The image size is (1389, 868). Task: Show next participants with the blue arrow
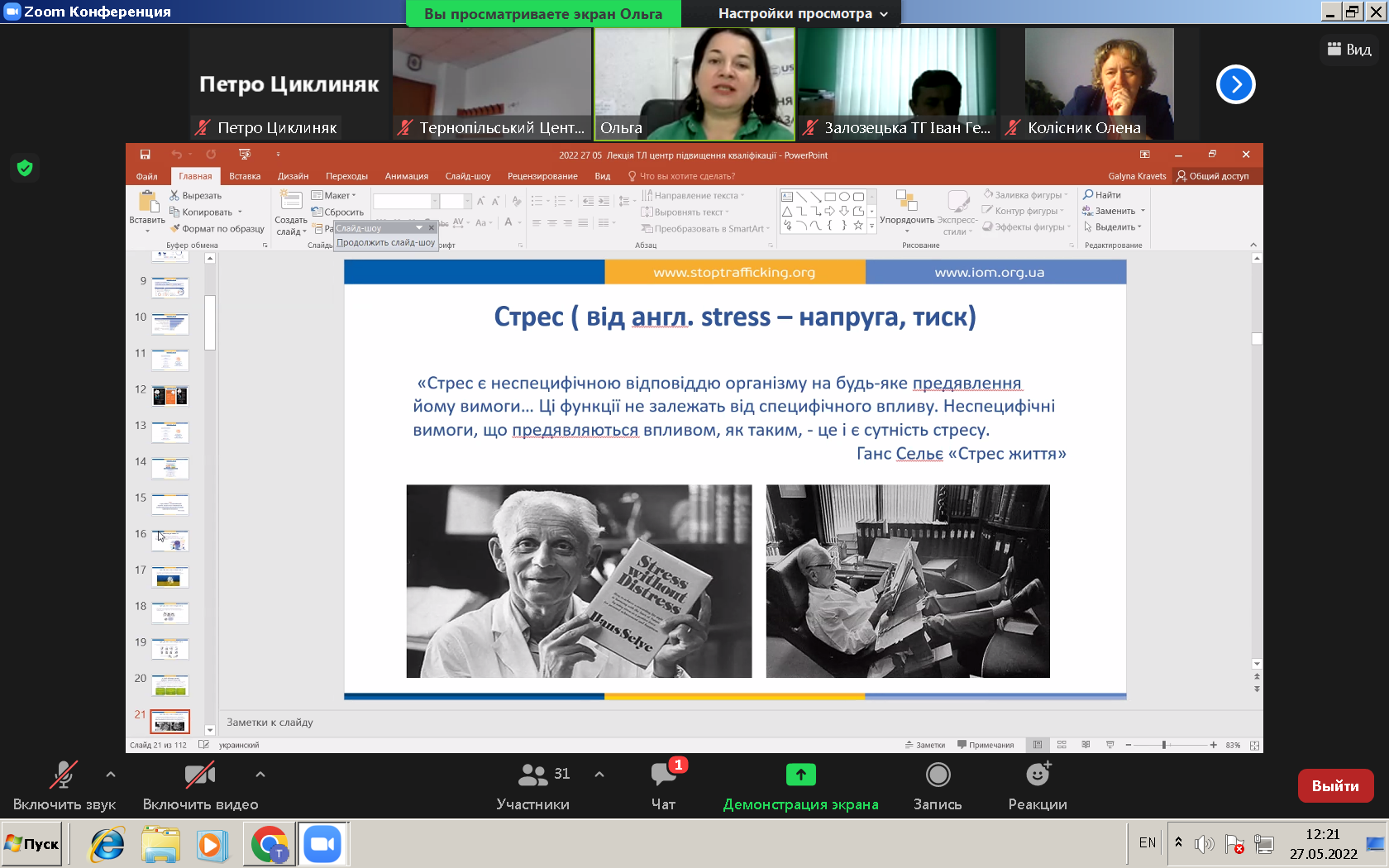click(x=1235, y=84)
